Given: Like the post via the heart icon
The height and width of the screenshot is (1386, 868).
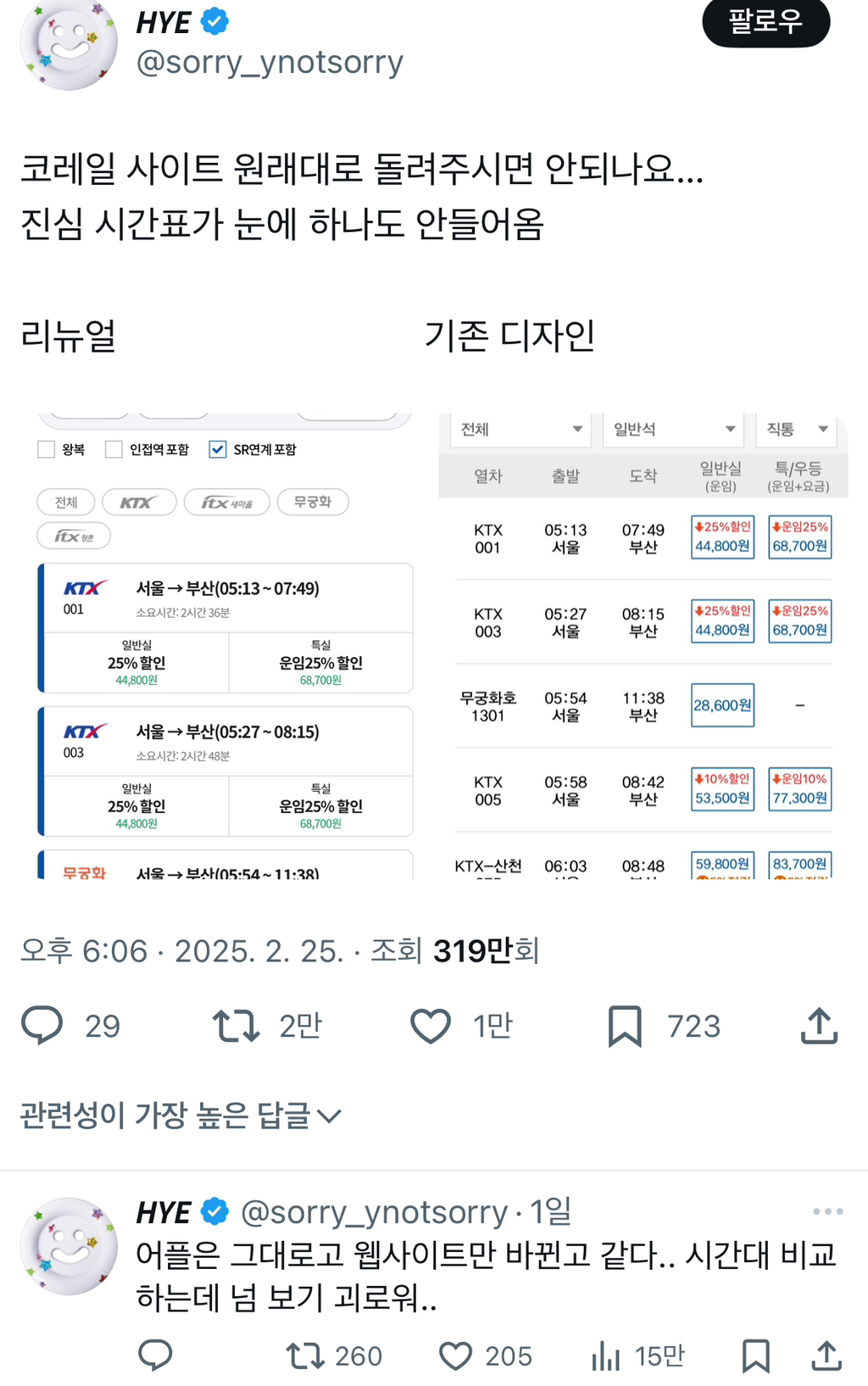Looking at the screenshot, I should coord(431,1026).
